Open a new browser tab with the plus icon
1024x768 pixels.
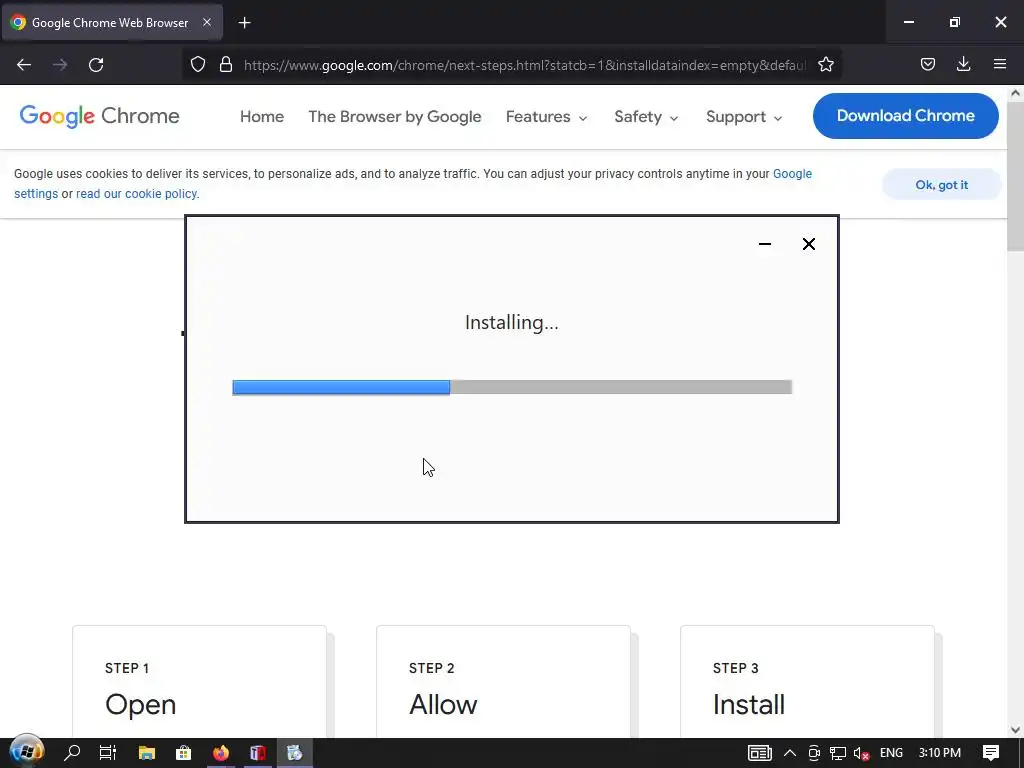point(244,23)
